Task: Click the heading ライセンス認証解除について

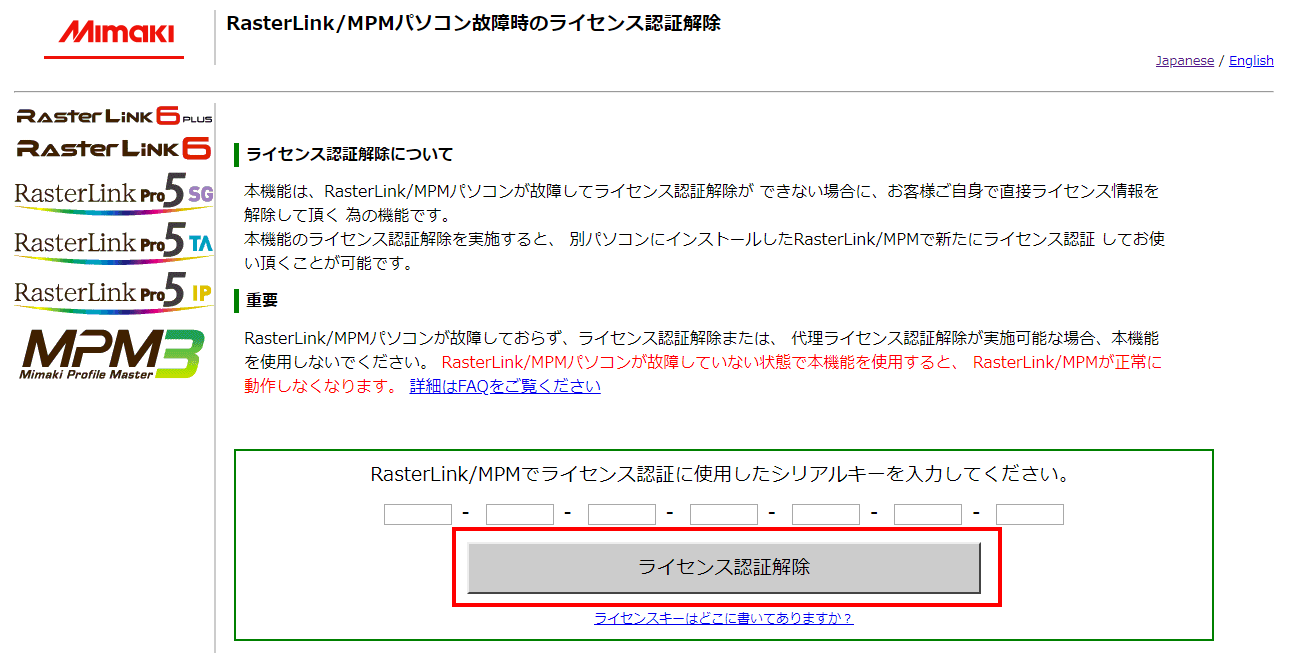Action: coord(349,154)
